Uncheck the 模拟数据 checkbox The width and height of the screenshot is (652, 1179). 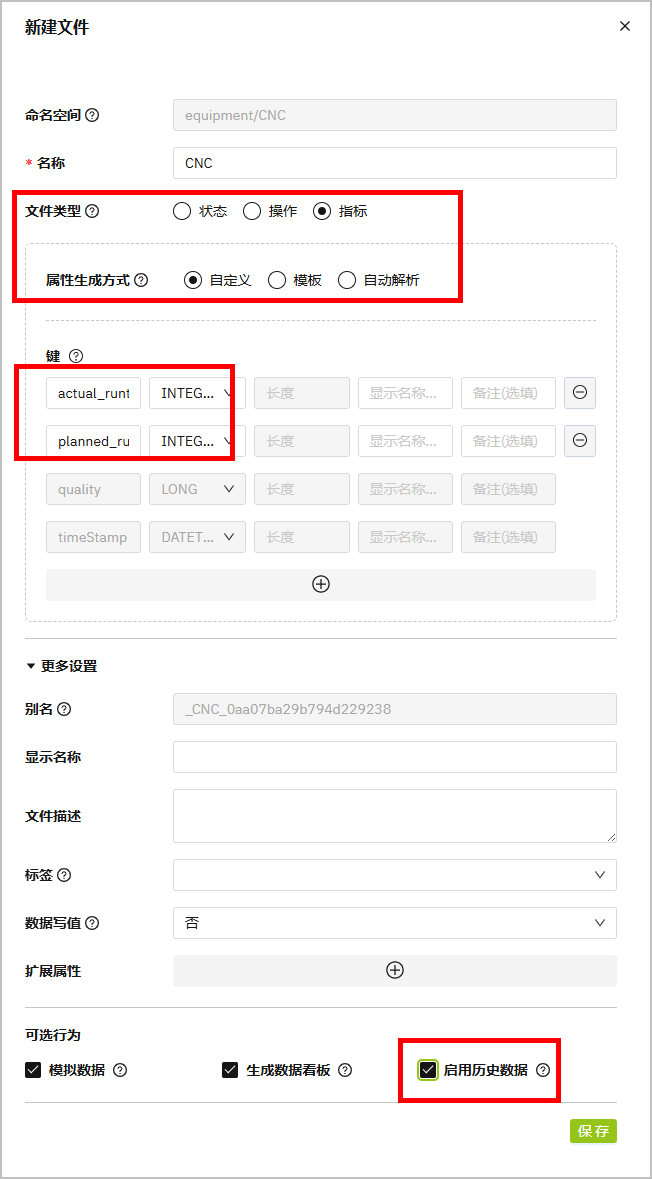point(33,1070)
